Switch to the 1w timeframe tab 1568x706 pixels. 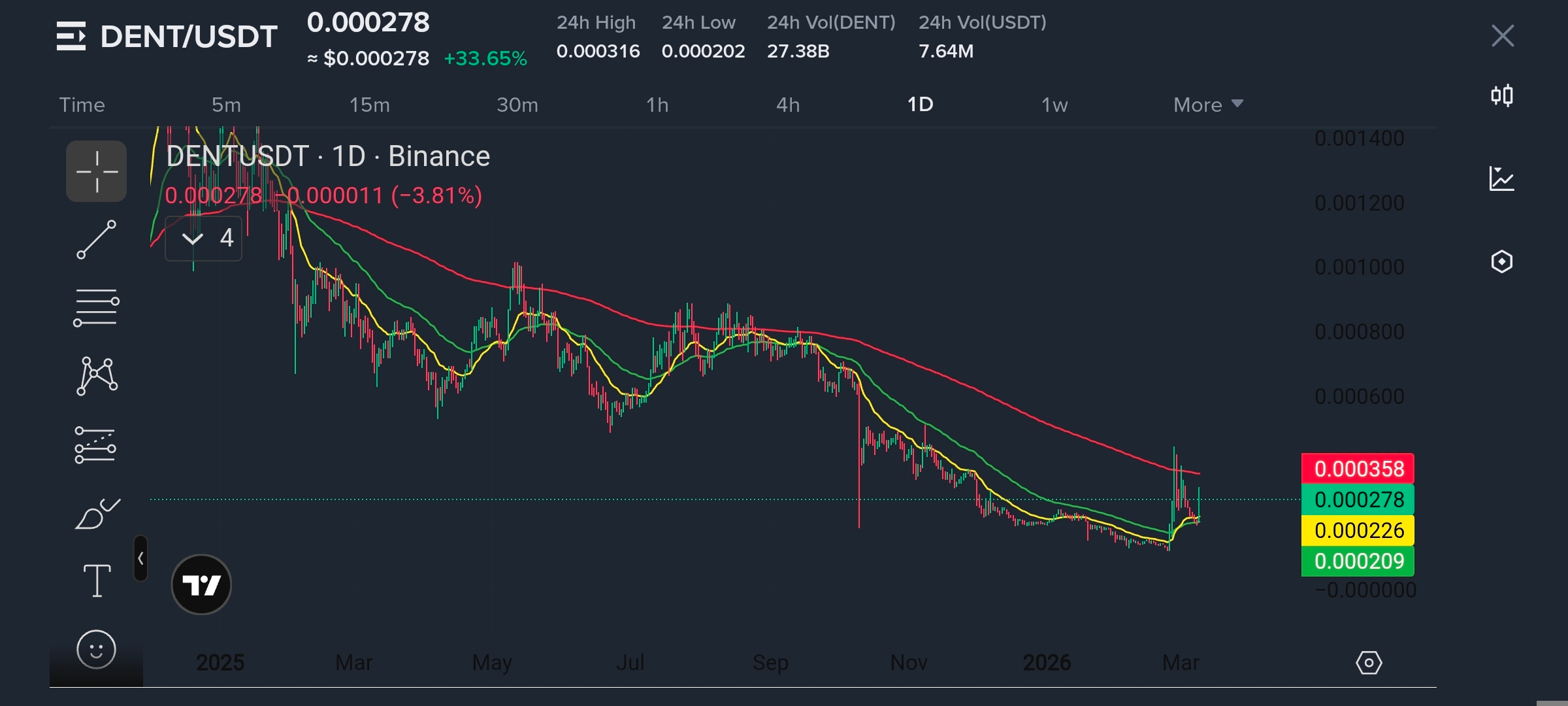[x=1054, y=105]
